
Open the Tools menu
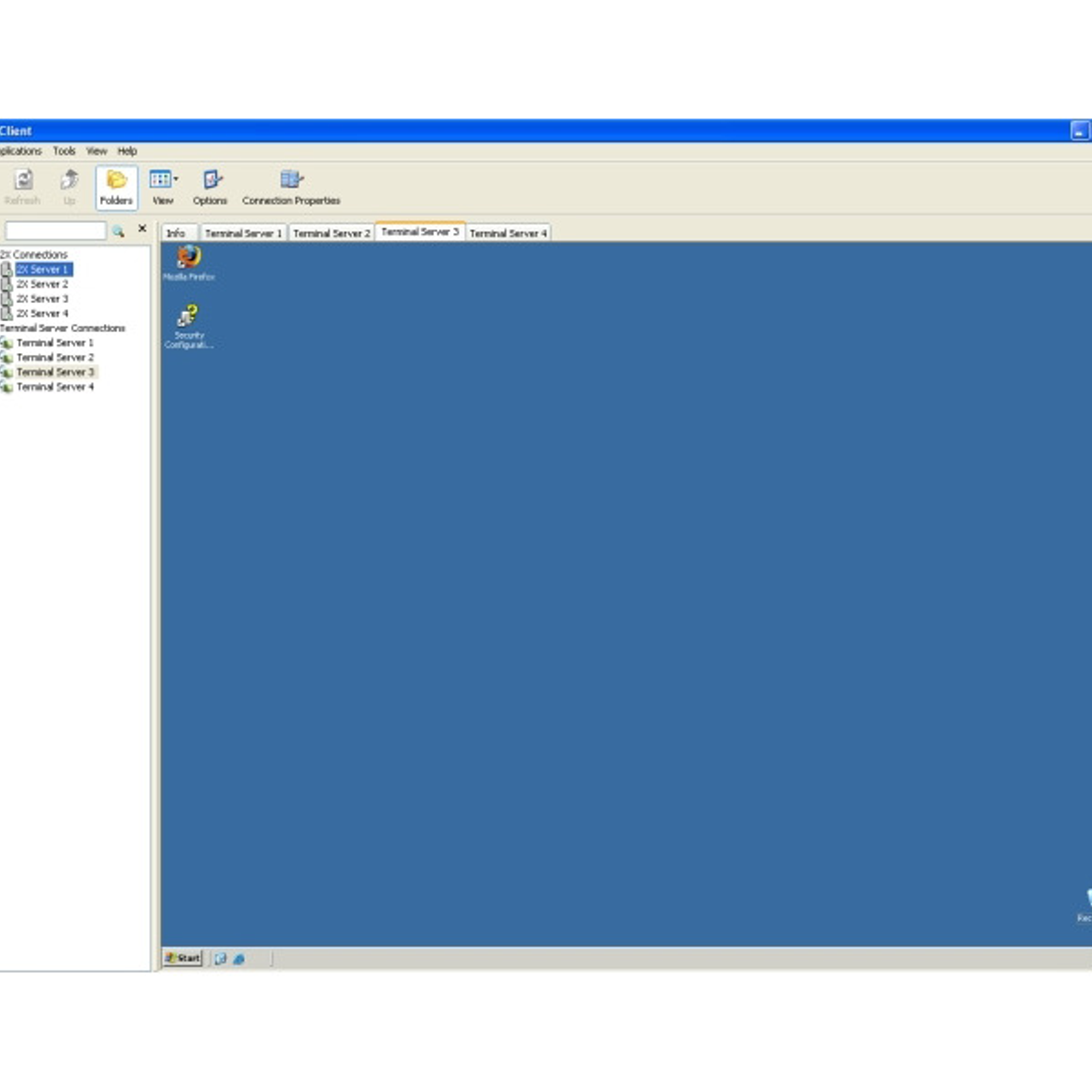[x=65, y=151]
